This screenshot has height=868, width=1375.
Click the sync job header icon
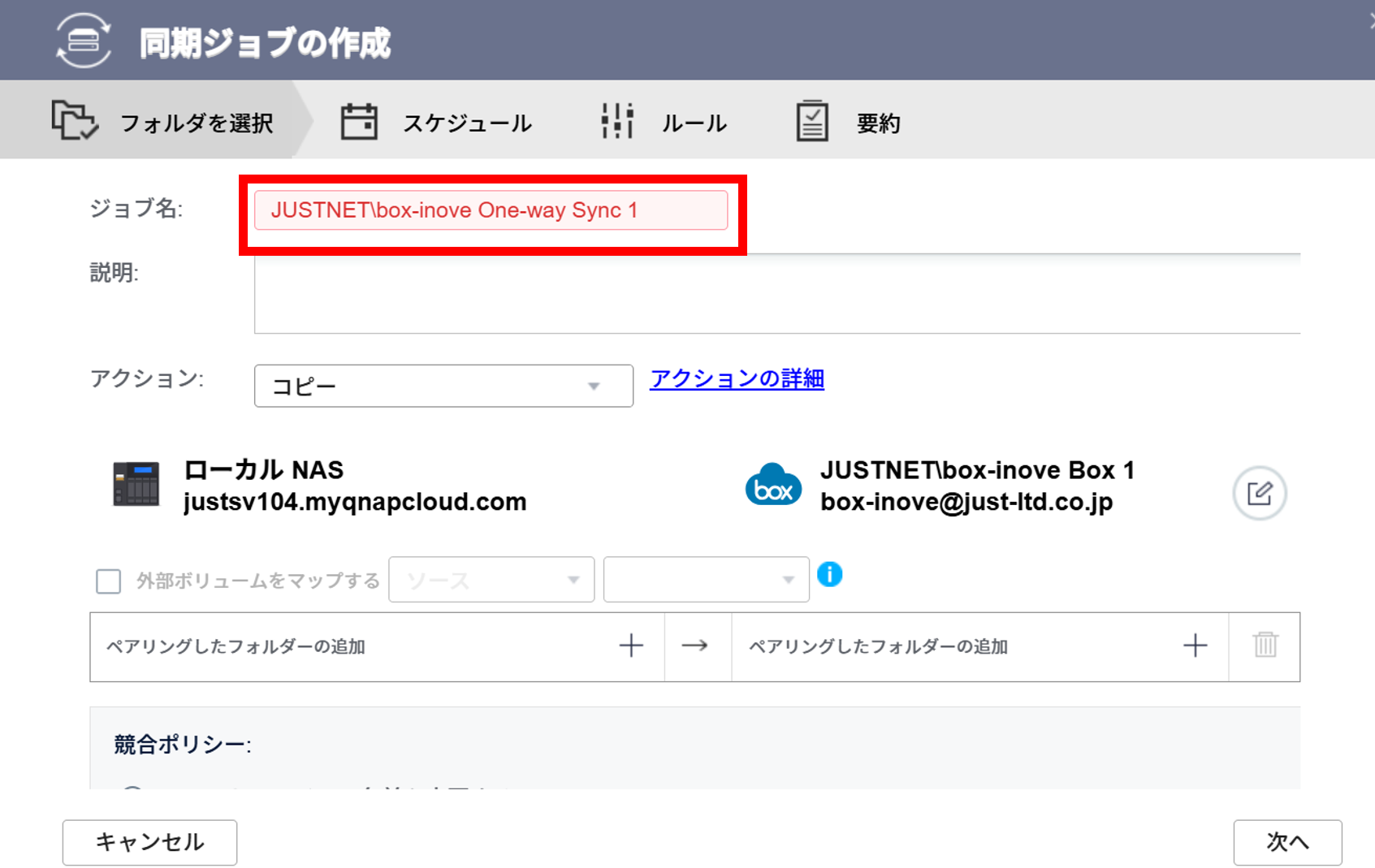[x=84, y=41]
